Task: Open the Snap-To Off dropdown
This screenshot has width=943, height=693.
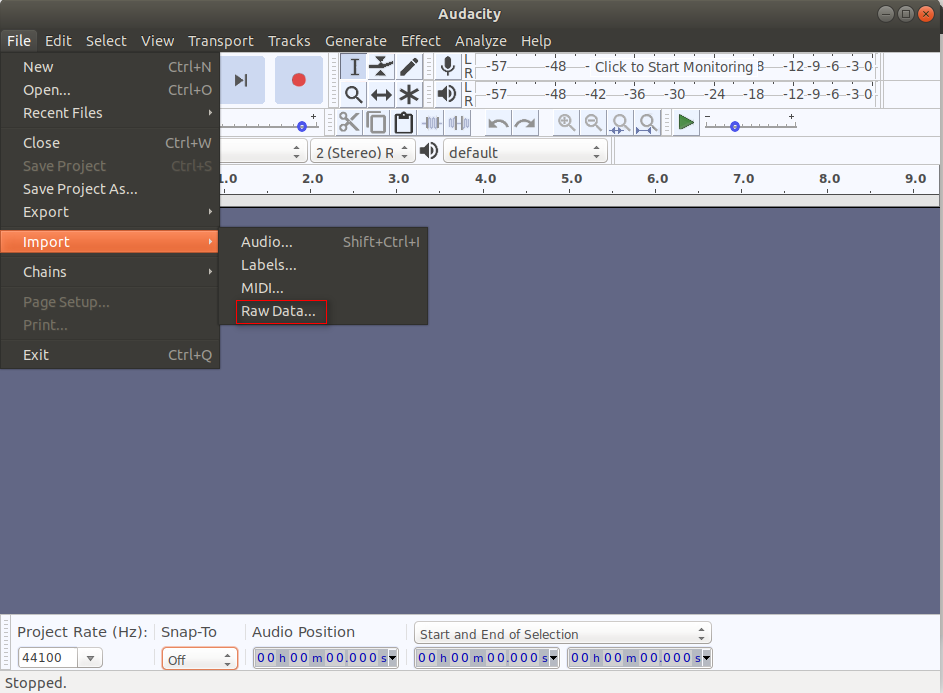Action: (x=200, y=659)
